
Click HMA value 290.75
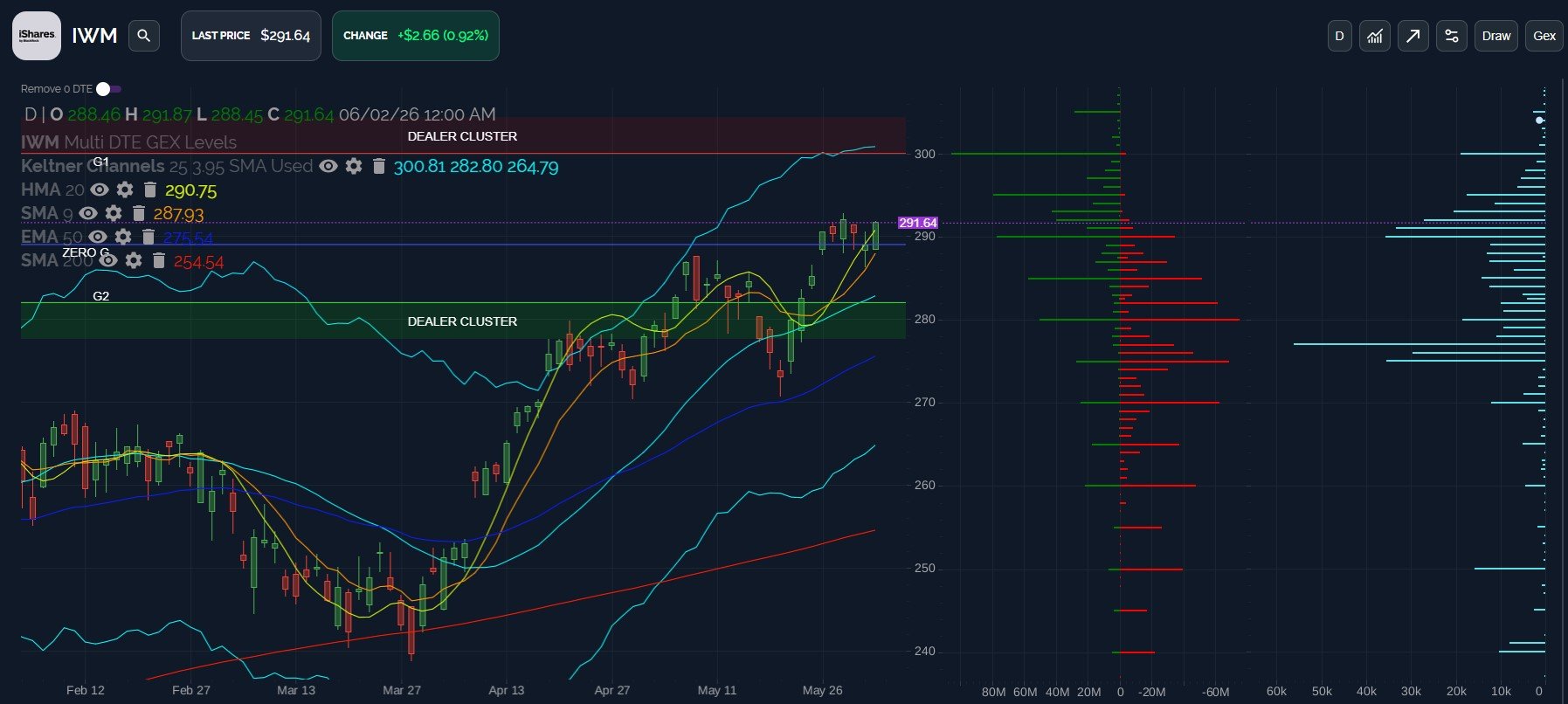coord(190,190)
